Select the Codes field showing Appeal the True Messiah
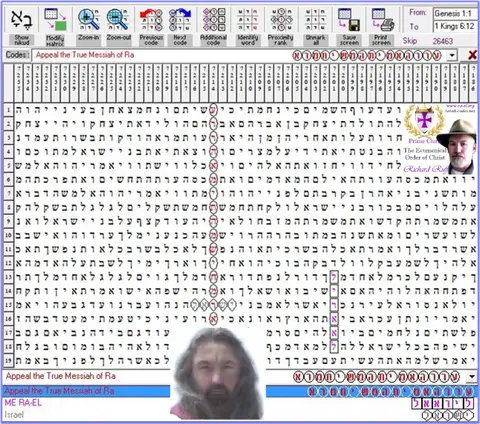This screenshot has width=480, height=424. pos(245,55)
